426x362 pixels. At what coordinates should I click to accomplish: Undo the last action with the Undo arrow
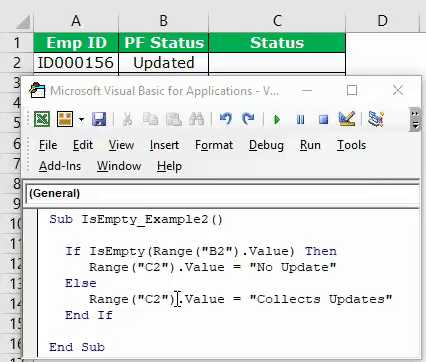(226, 119)
